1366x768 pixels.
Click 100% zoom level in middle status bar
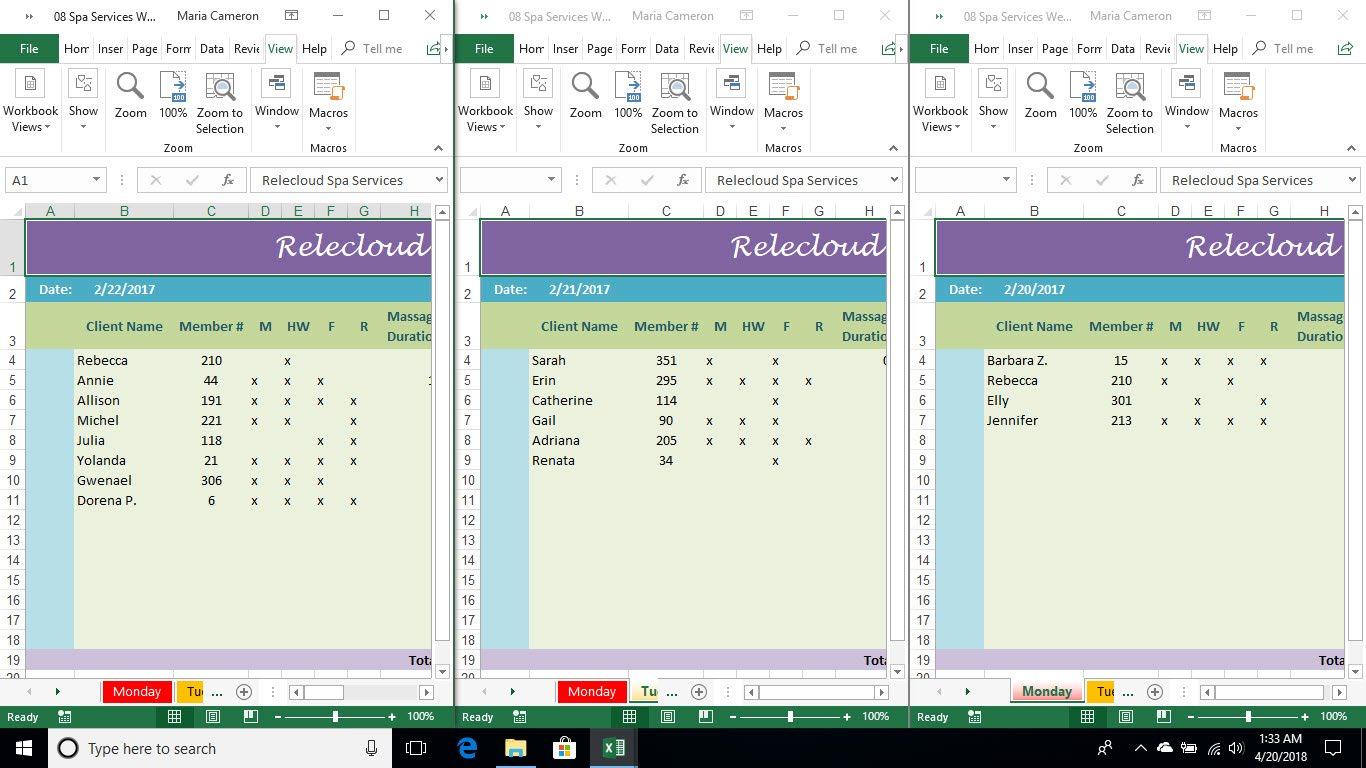[x=875, y=716]
